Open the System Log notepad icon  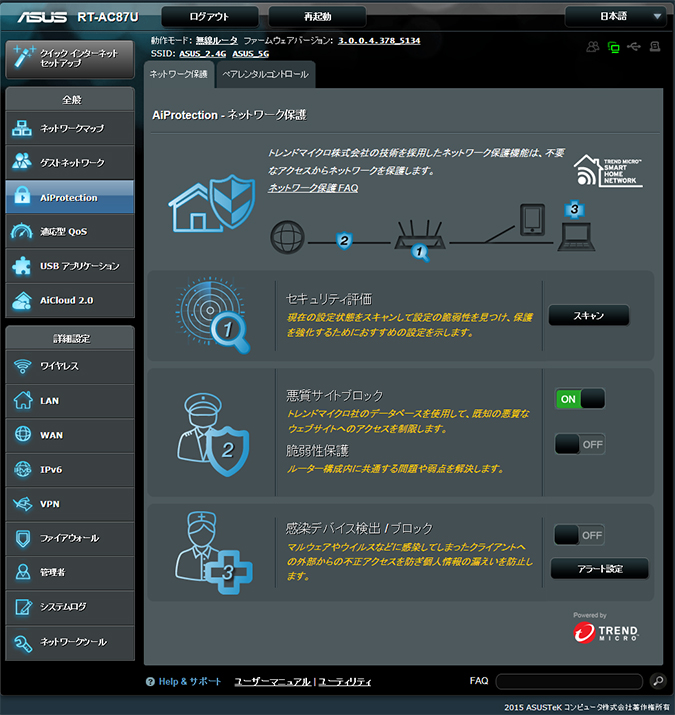pyautogui.click(x=23, y=607)
